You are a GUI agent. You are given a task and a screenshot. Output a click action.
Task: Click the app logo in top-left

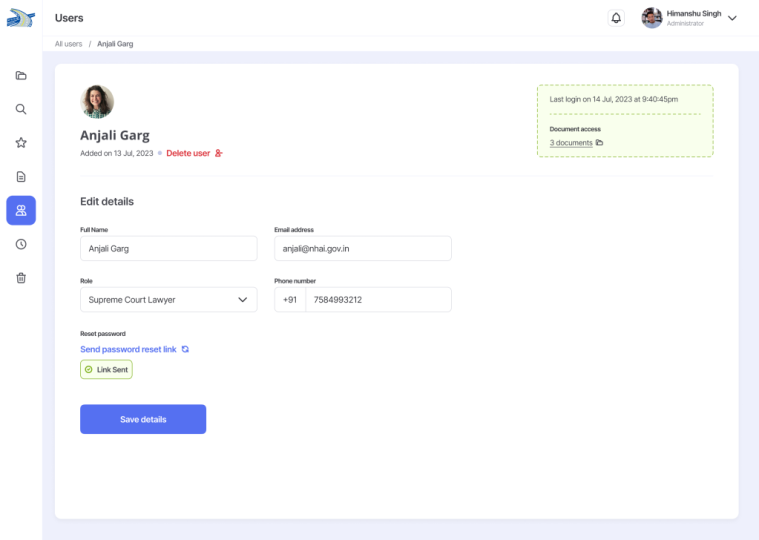click(x=20, y=18)
